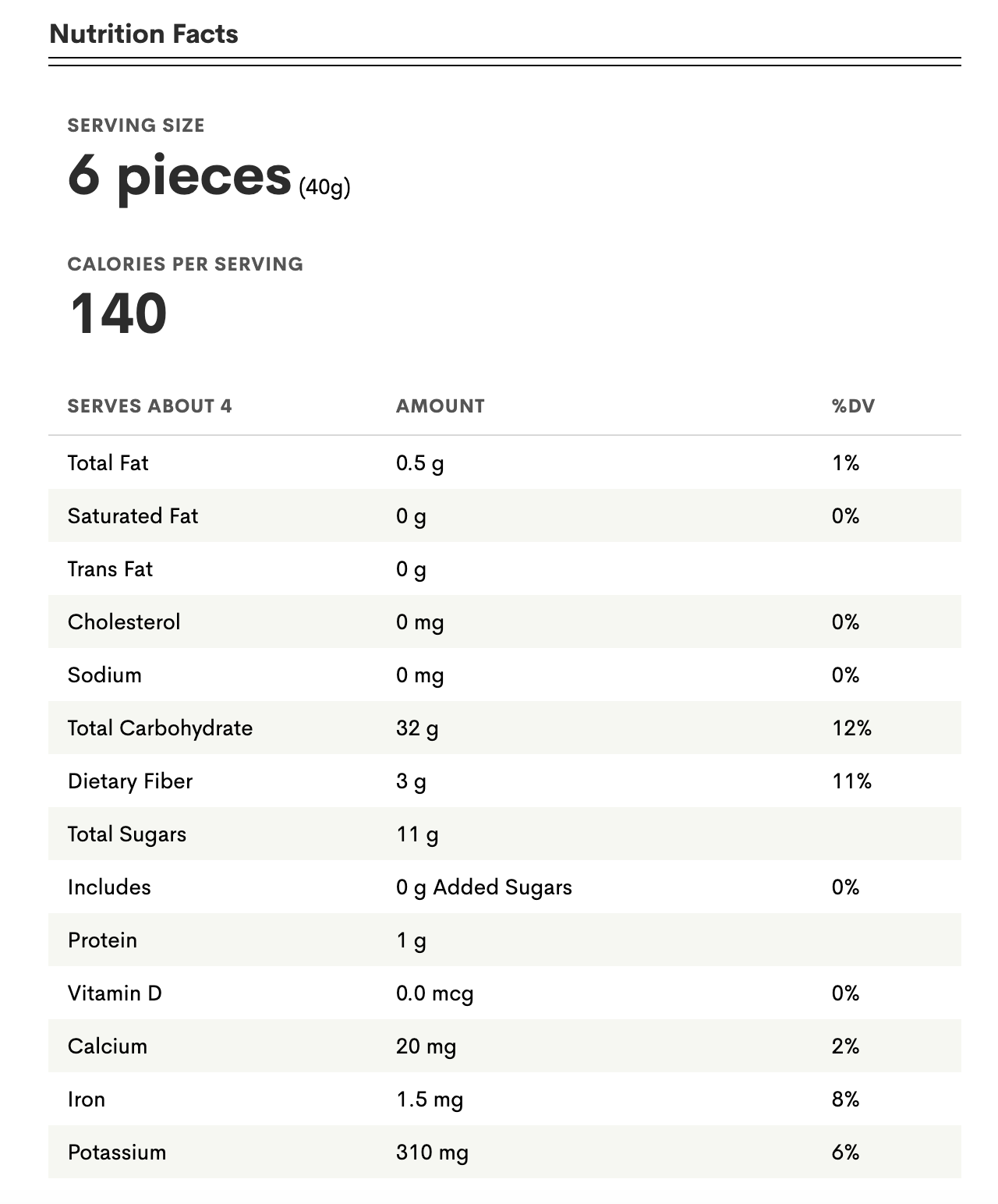998x1204 pixels.
Task: Click the AMOUNT column header
Action: (x=440, y=406)
